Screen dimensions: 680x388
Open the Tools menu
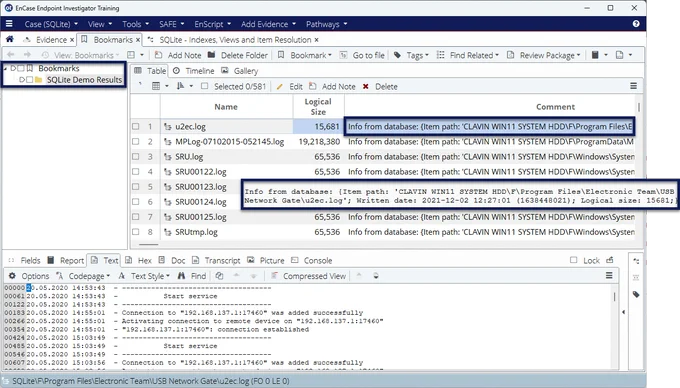point(135,24)
